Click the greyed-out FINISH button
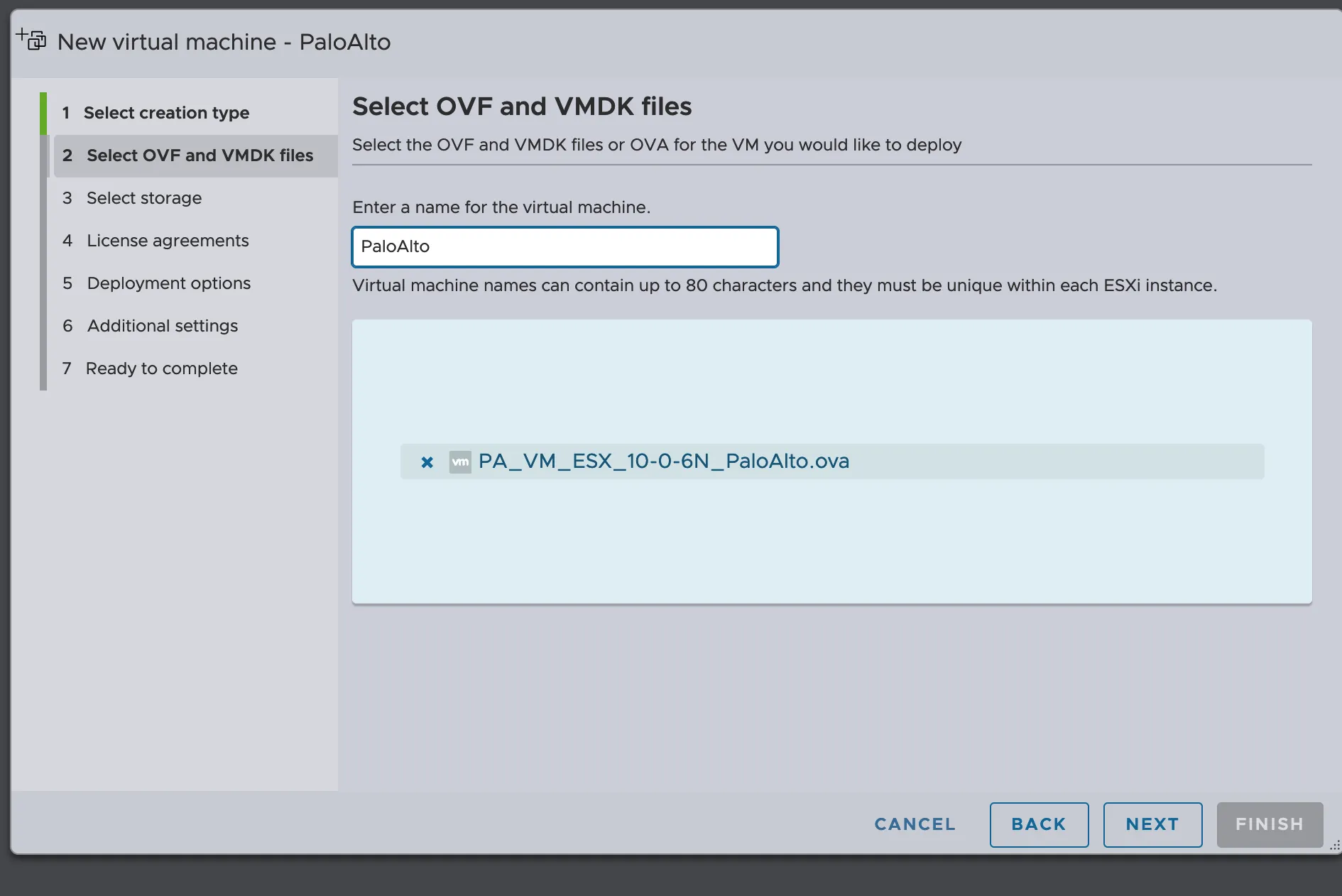The image size is (1342, 896). (x=1269, y=824)
